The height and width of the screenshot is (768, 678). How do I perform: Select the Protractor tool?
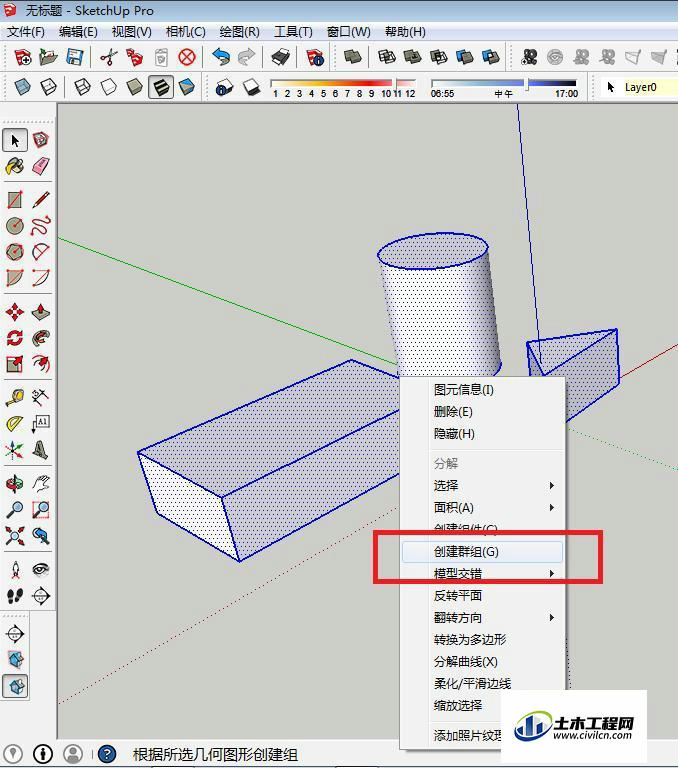coord(15,423)
